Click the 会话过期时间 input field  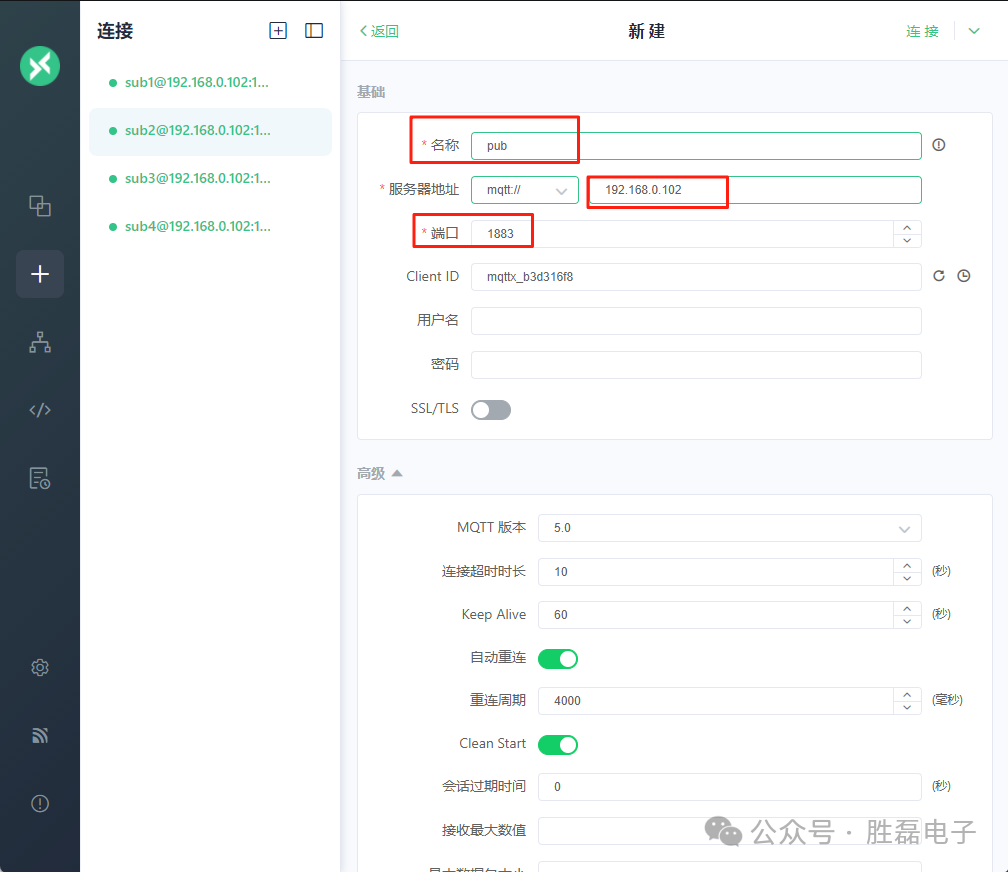pyautogui.click(x=730, y=787)
